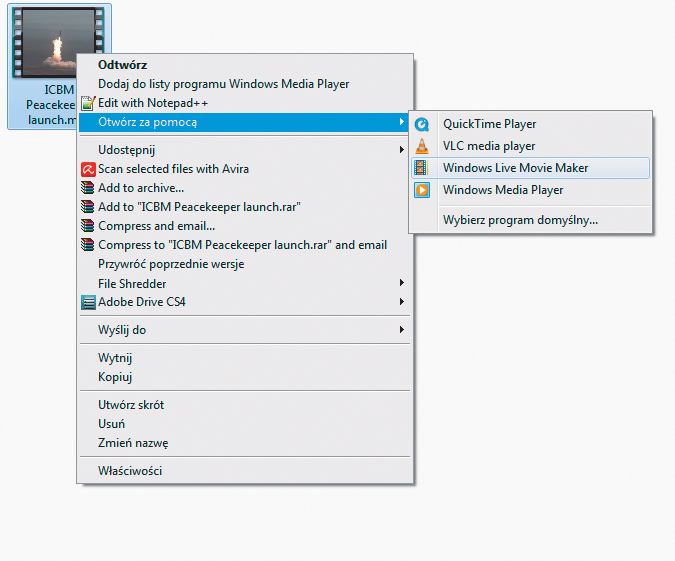This screenshot has width=675, height=561.
Task: Click the Adobe Drive CS4 icon
Action: [88, 302]
